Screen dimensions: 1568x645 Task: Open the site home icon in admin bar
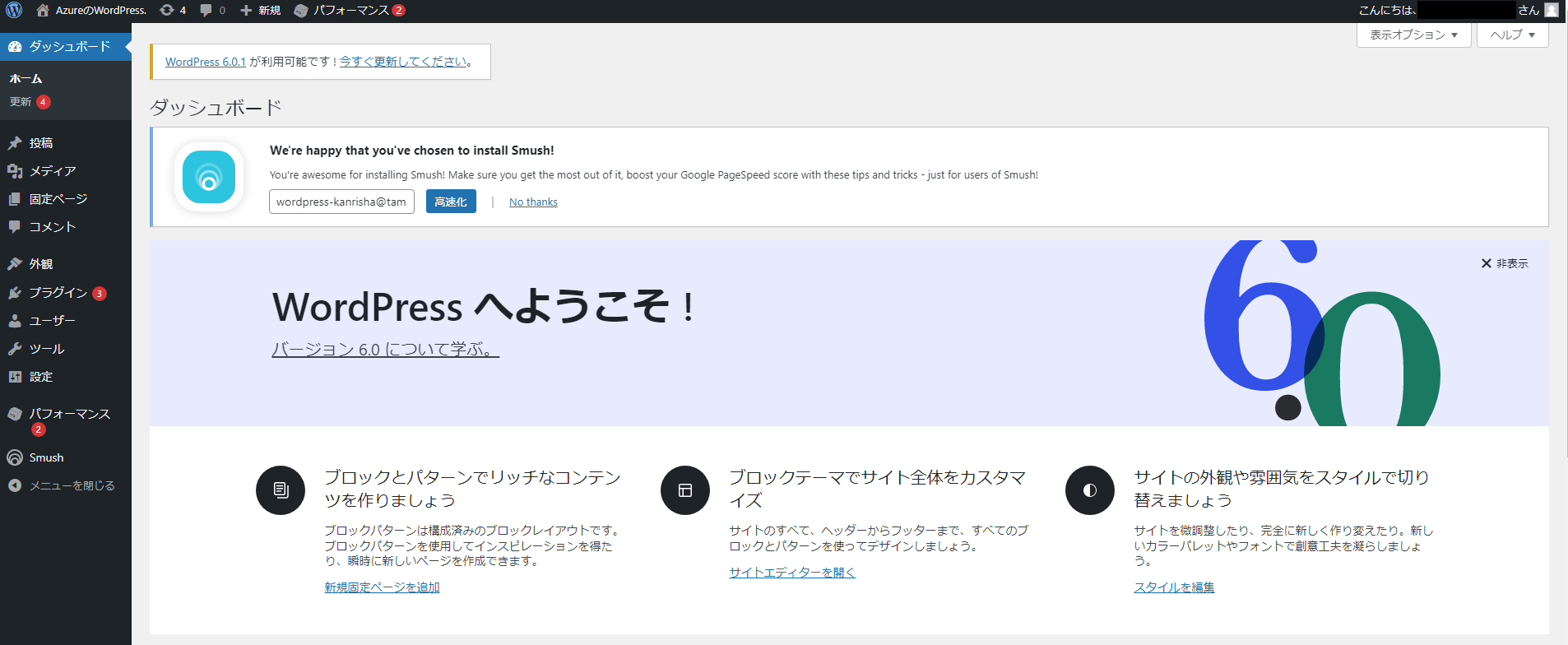coord(43,10)
